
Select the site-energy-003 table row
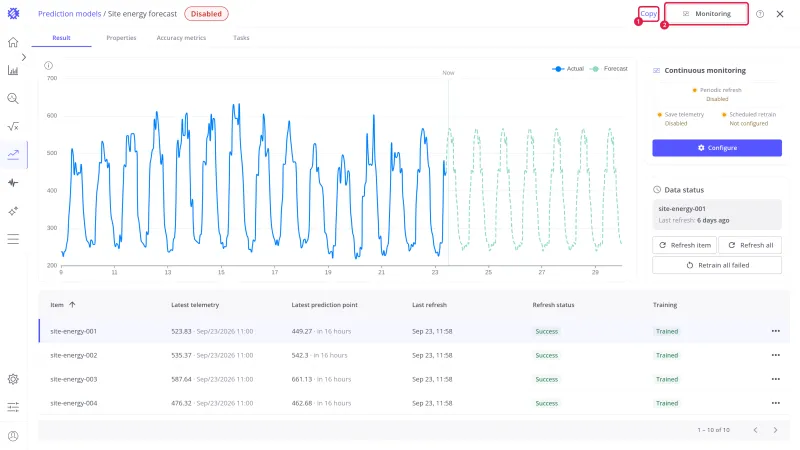(414, 379)
